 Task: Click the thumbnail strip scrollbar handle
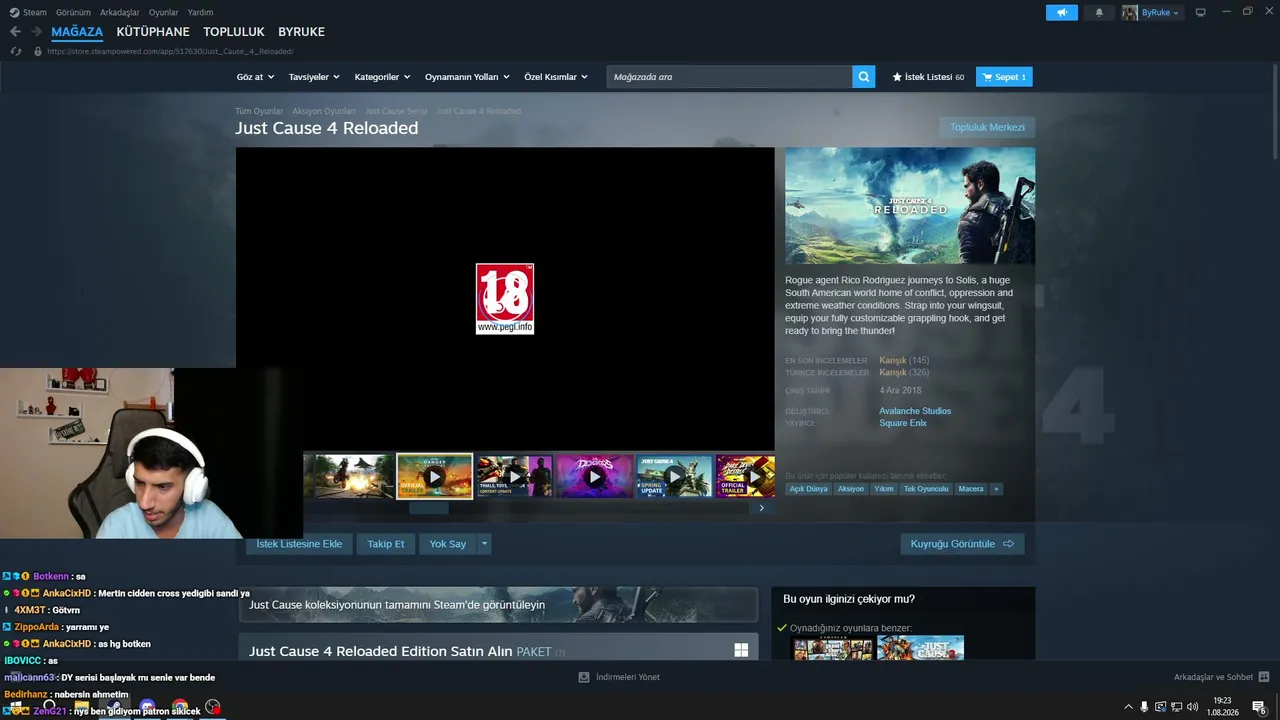pyautogui.click(x=429, y=508)
